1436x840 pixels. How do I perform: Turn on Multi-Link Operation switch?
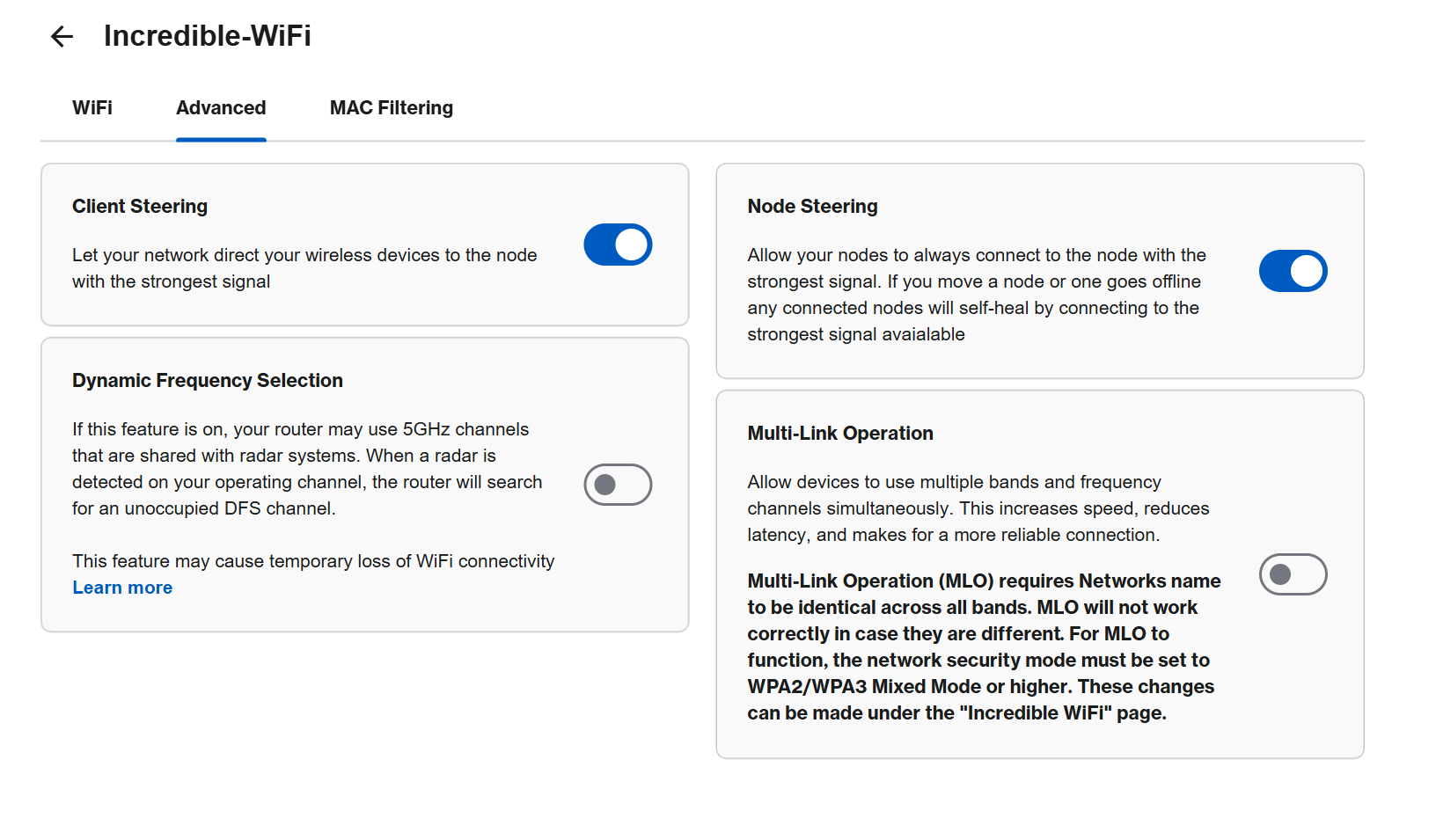(x=1293, y=574)
